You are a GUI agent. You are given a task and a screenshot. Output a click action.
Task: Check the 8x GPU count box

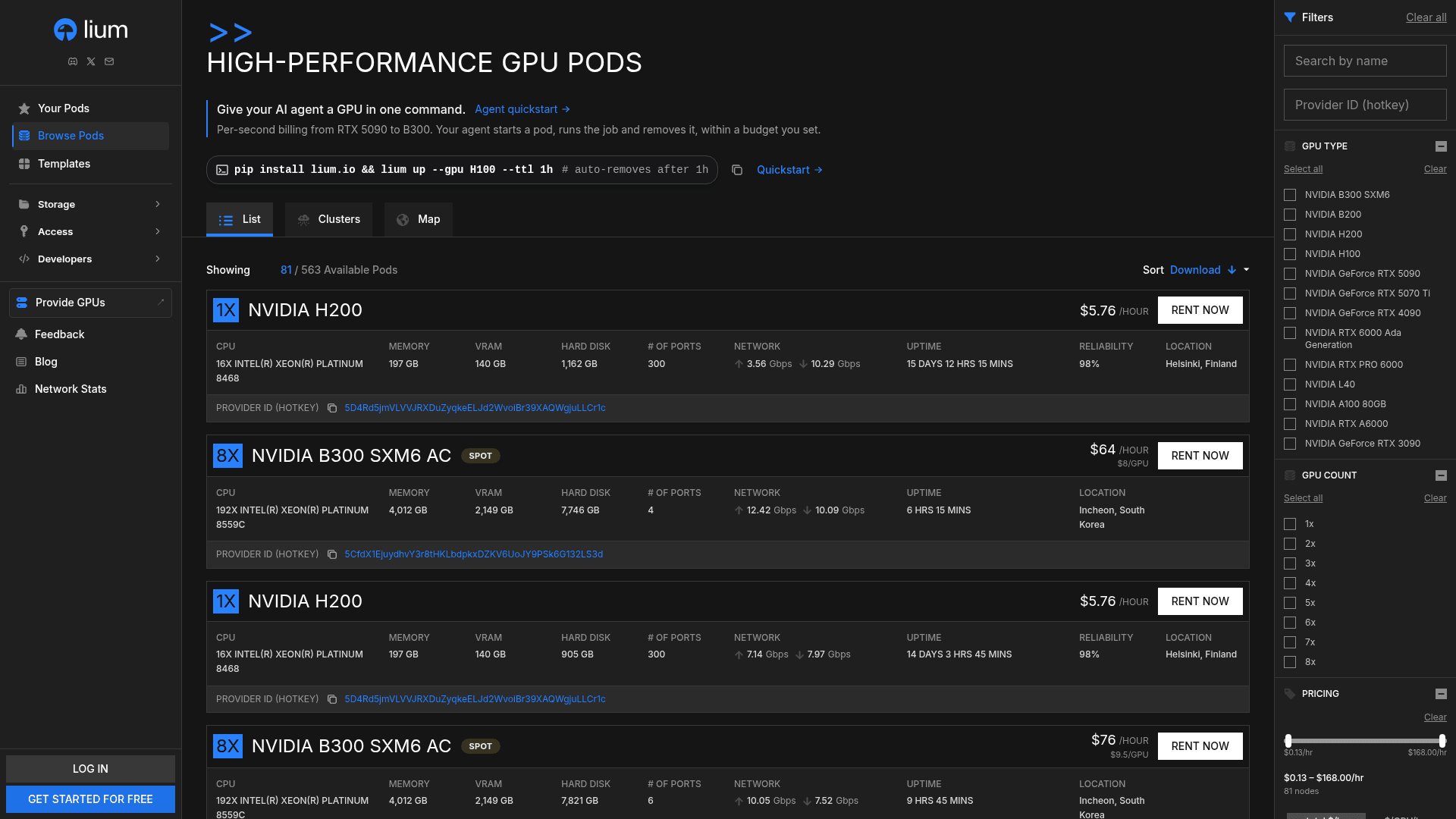point(1290,662)
